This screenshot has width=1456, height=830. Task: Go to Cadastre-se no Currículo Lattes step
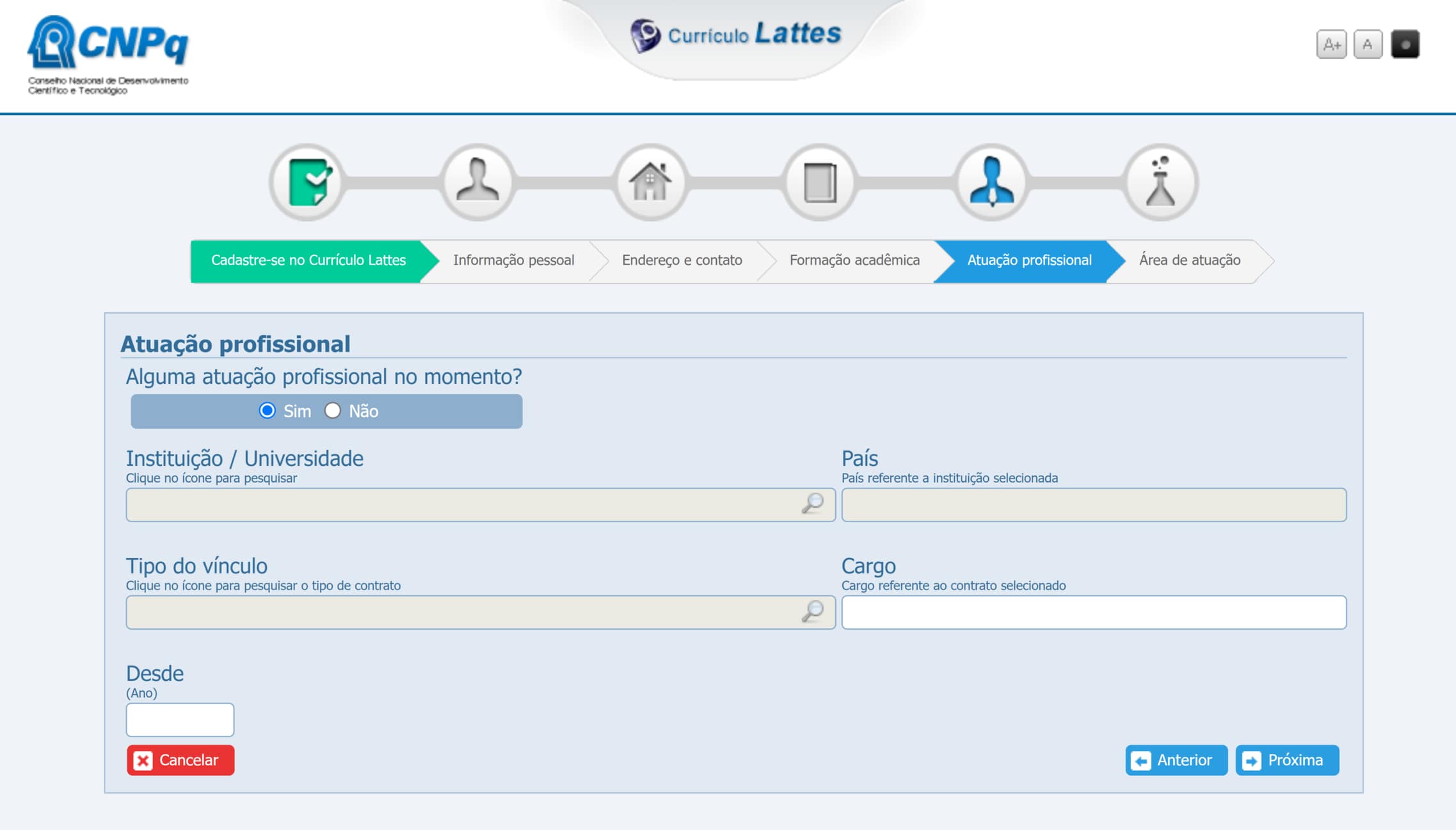coord(308,260)
